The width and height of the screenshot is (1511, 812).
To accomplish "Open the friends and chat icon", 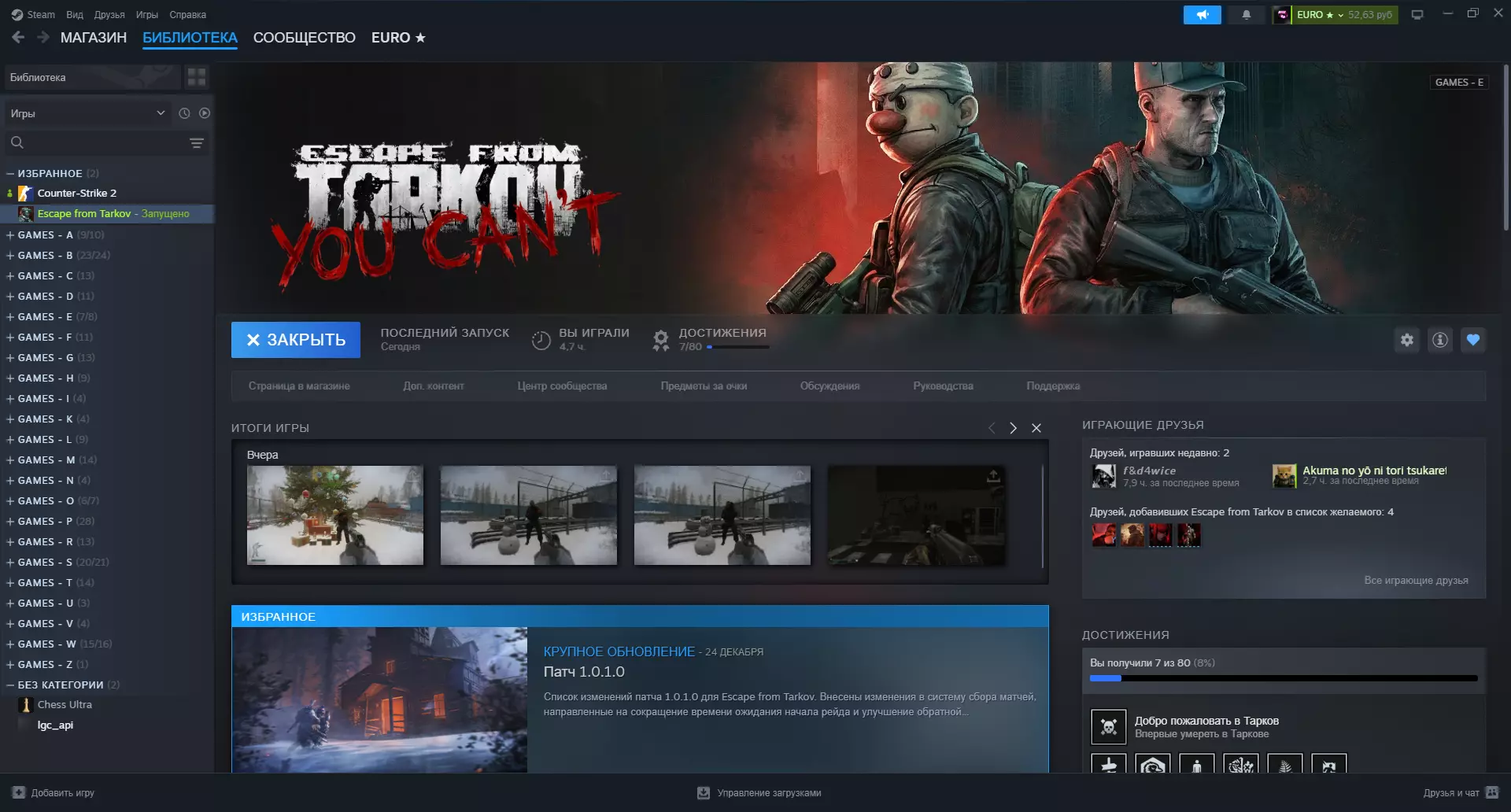I will (x=1493, y=792).
